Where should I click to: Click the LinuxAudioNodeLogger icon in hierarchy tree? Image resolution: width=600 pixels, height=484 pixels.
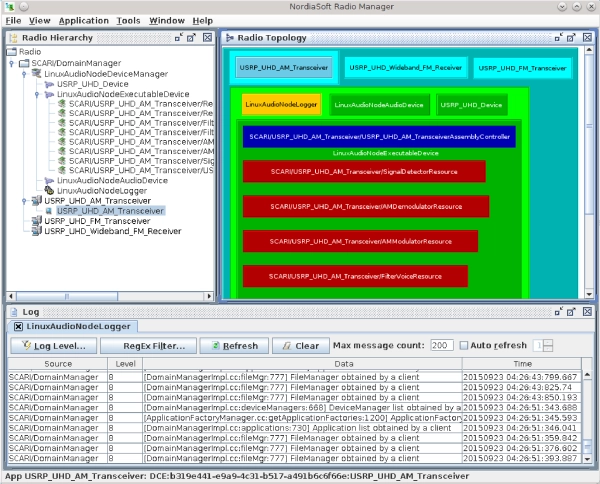point(49,190)
